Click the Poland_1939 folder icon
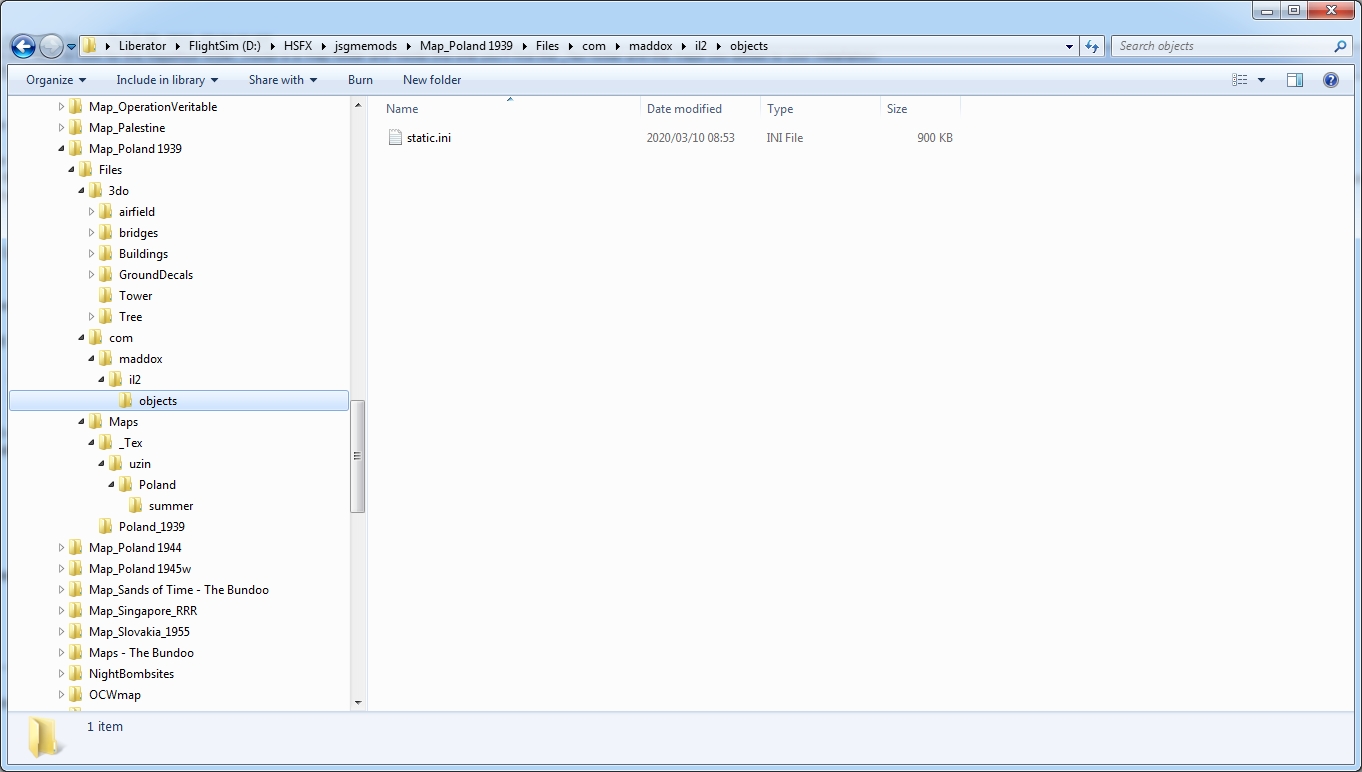Viewport: 1362px width, 772px height. tap(105, 527)
